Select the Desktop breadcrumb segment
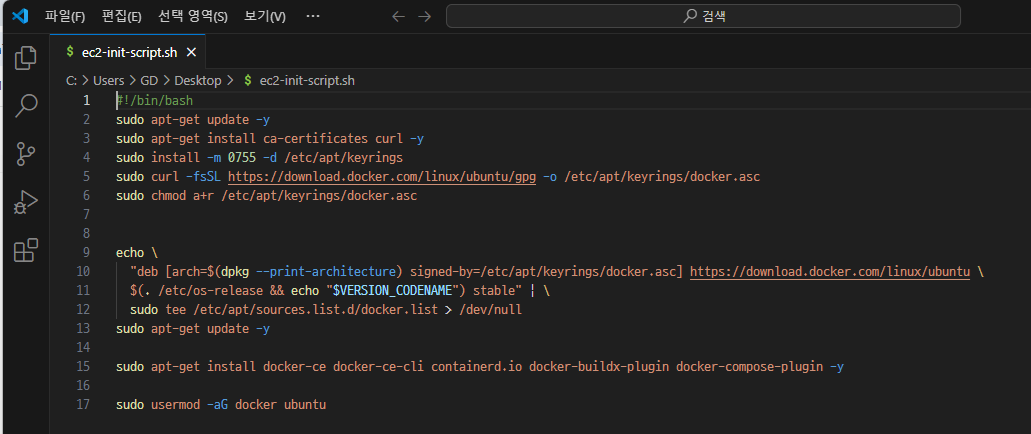Image resolution: width=1031 pixels, height=434 pixels. point(198,80)
